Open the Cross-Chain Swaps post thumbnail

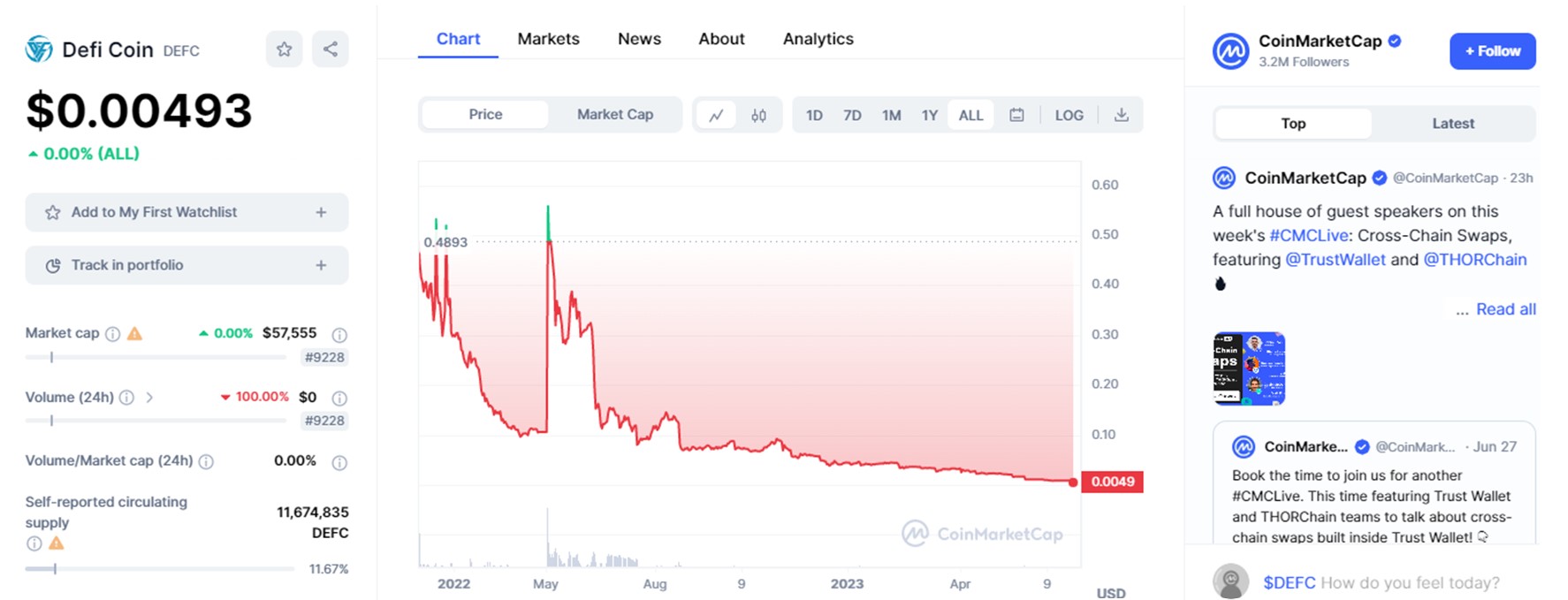pyautogui.click(x=1249, y=368)
